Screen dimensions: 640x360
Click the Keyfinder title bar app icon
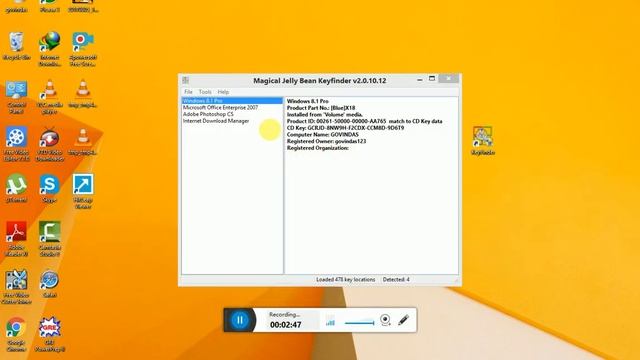[186, 80]
